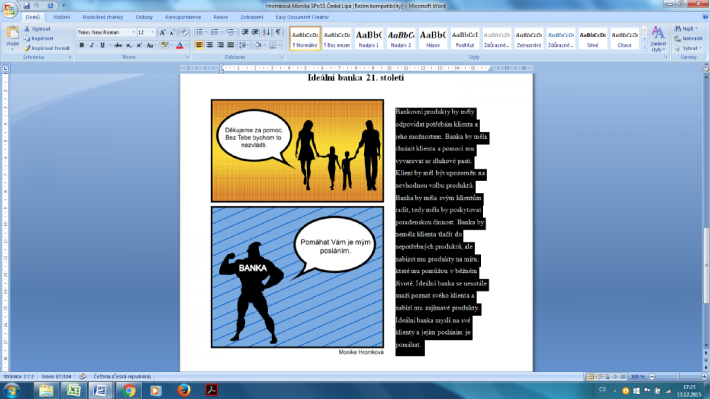Align text left
Image resolution: width=710 pixels, height=399 pixels.
(199, 45)
